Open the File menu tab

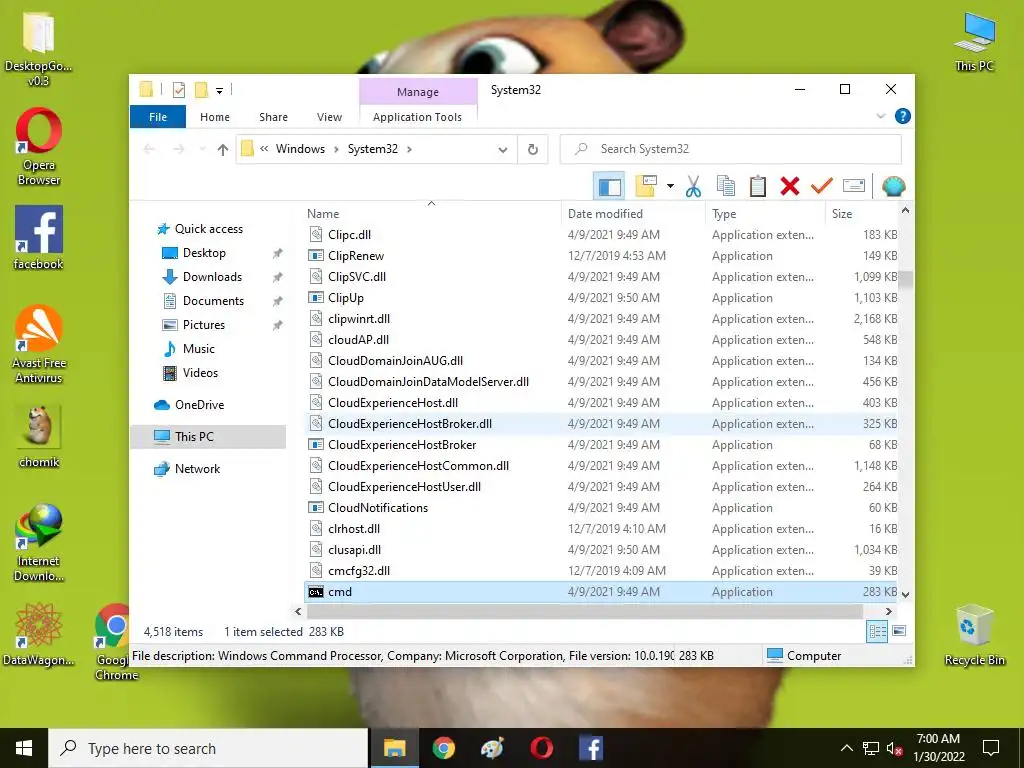pyautogui.click(x=157, y=117)
